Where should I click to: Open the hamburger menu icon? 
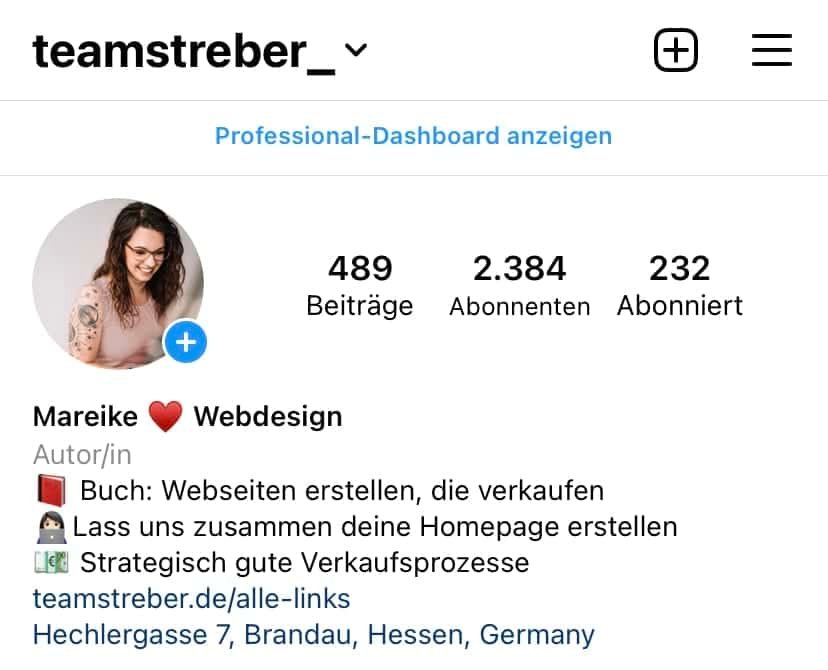click(771, 50)
